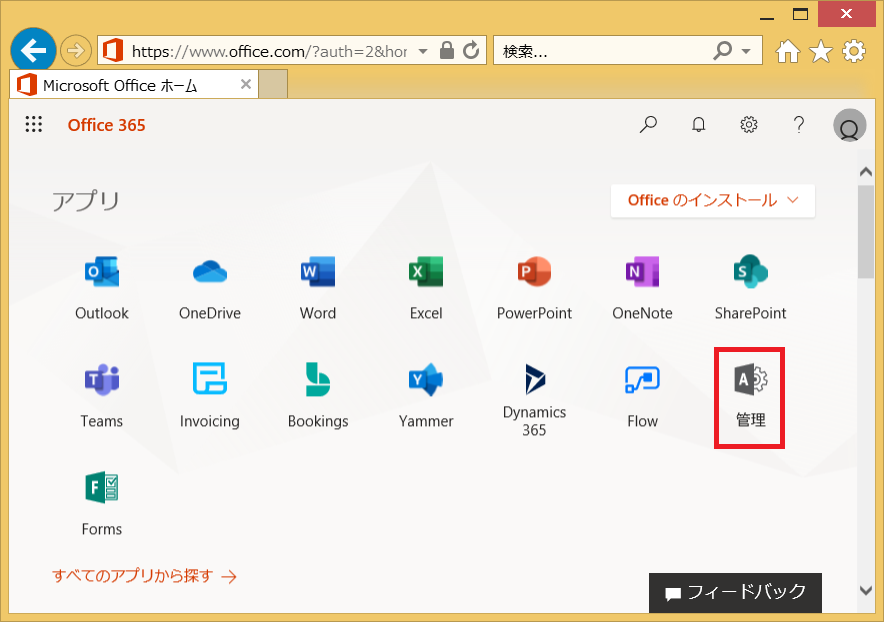Viewport: 884px width, 622px height.
Task: Go to browser home page icon
Action: pyautogui.click(x=788, y=51)
